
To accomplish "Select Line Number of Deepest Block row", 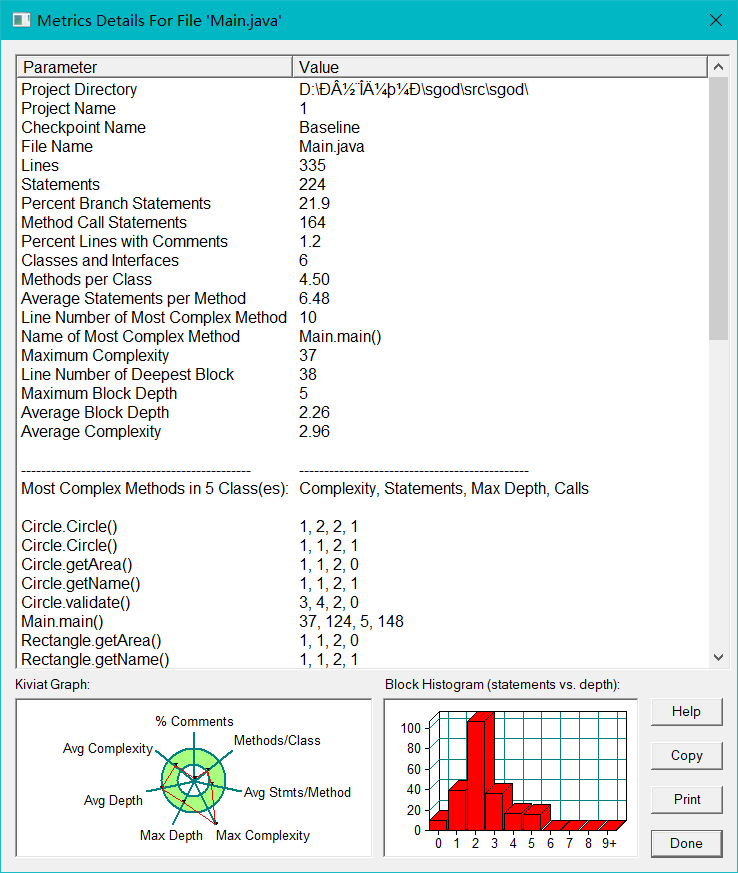I will coord(362,374).
